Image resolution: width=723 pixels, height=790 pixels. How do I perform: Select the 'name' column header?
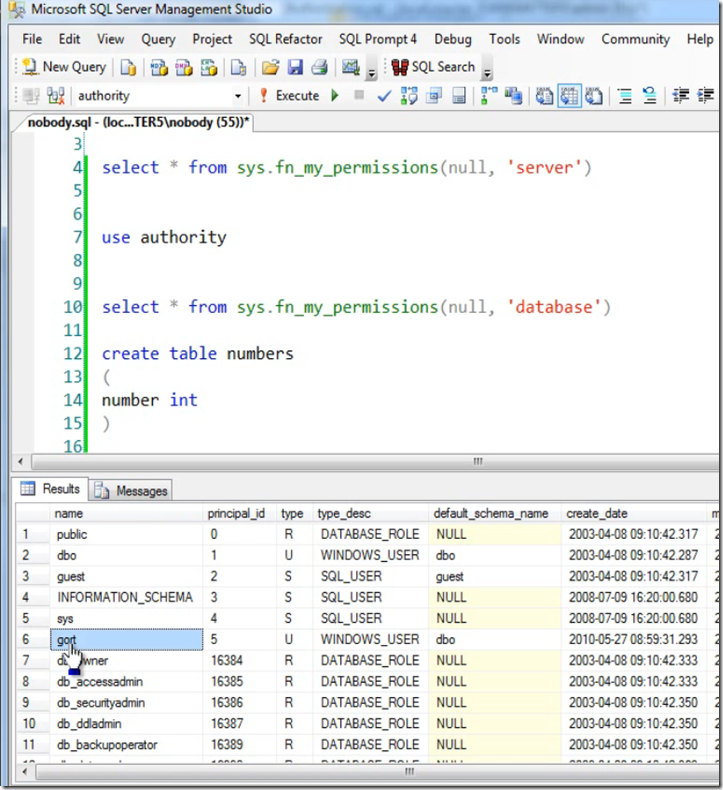click(126, 513)
